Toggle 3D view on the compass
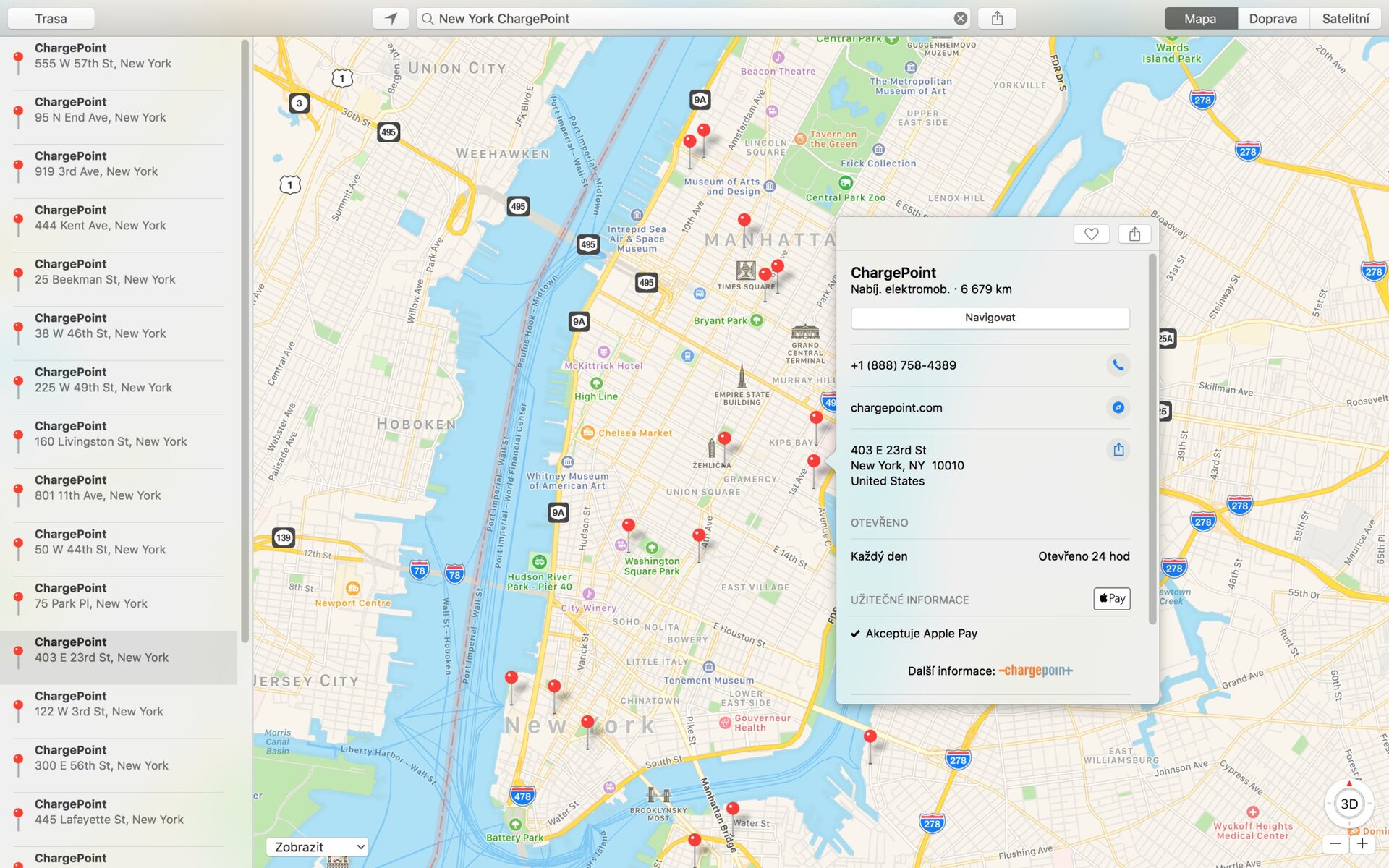 pyautogui.click(x=1348, y=804)
